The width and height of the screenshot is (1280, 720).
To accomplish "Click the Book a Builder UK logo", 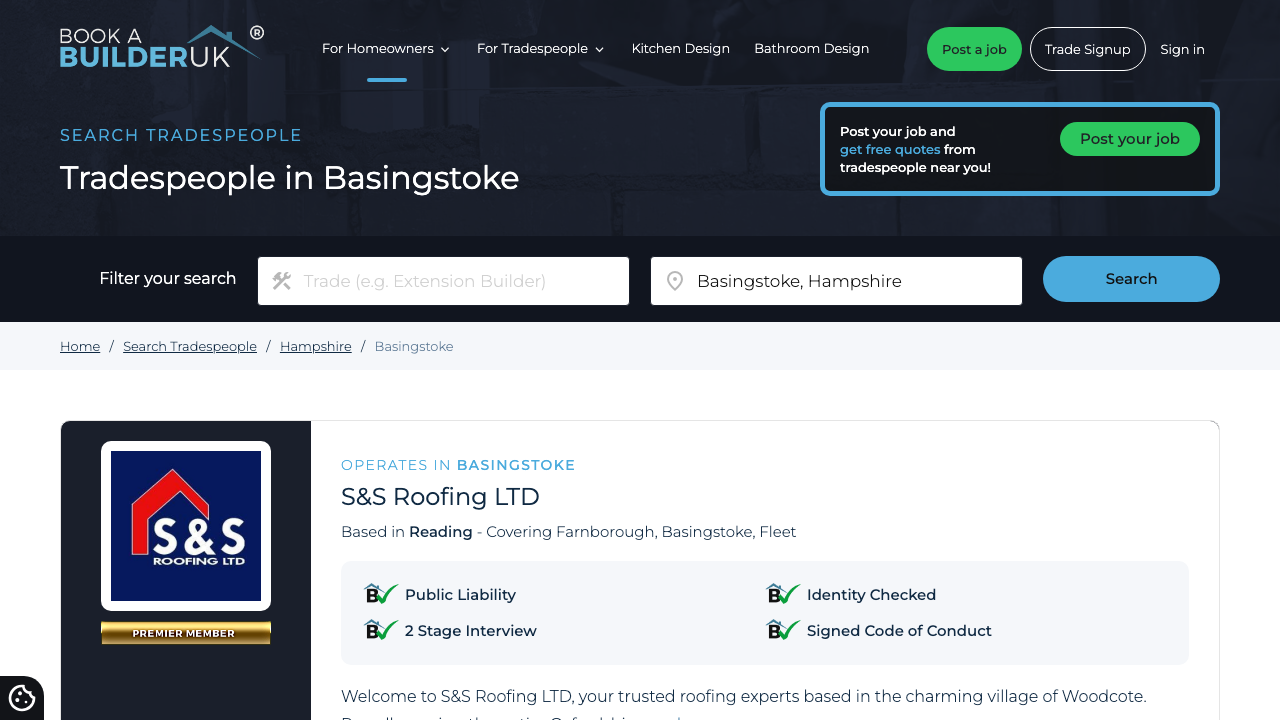I will (x=160, y=47).
